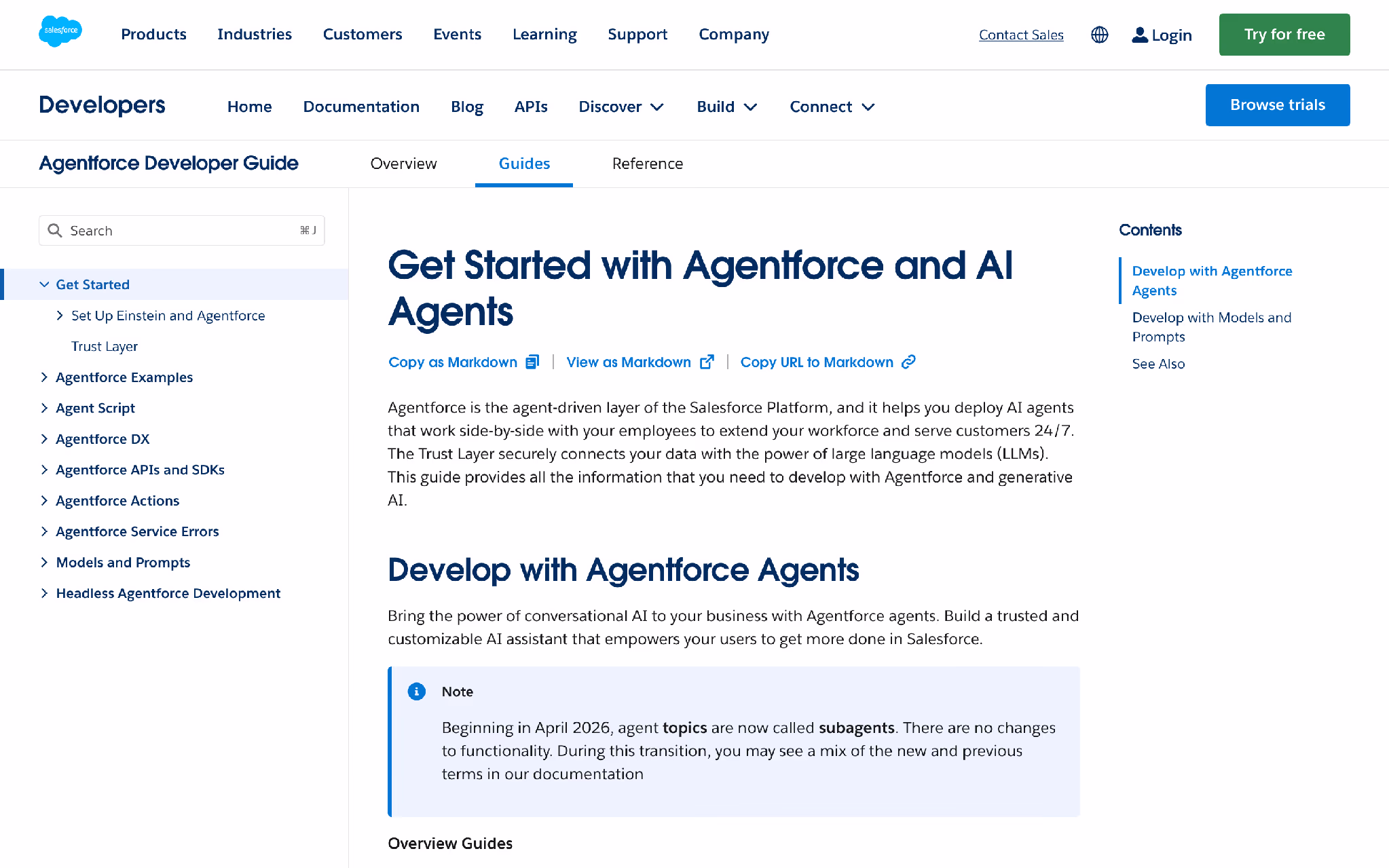
Task: Open the globe language selector
Action: (x=1099, y=35)
